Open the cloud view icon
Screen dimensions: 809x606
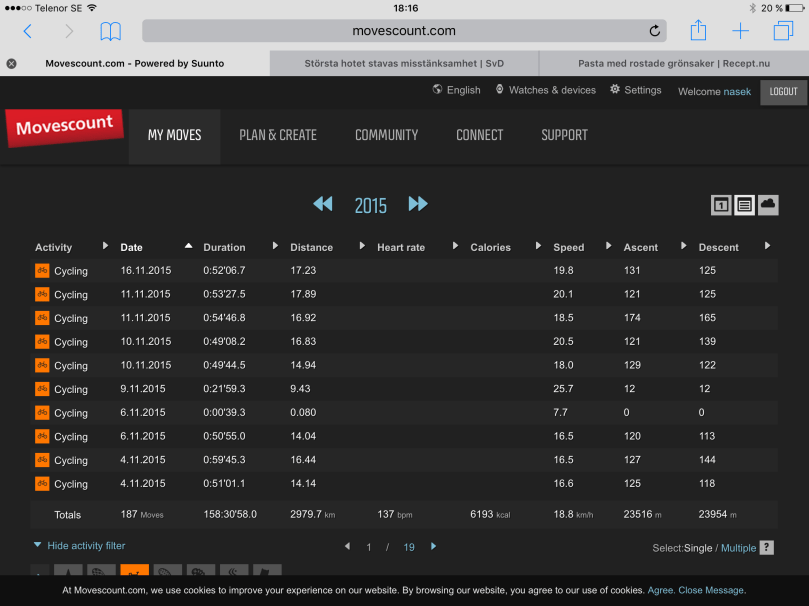tap(768, 204)
